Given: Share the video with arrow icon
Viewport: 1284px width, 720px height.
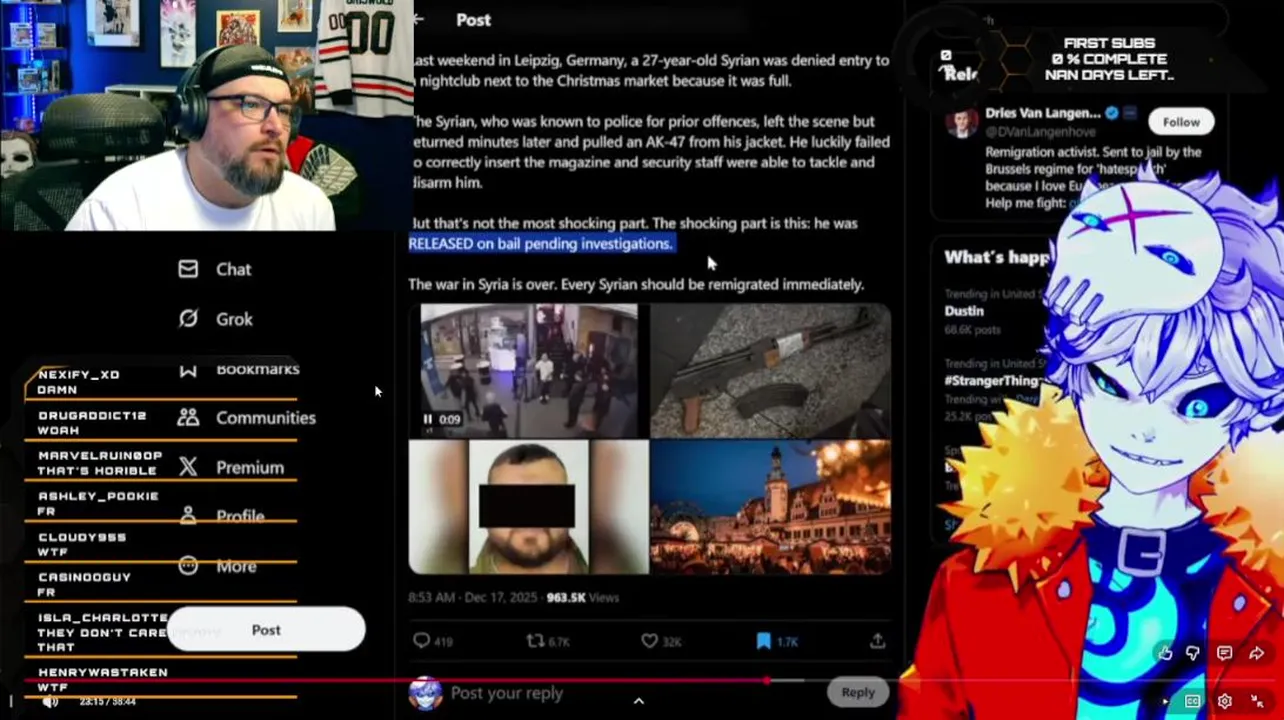Looking at the screenshot, I should pyautogui.click(x=1257, y=653).
